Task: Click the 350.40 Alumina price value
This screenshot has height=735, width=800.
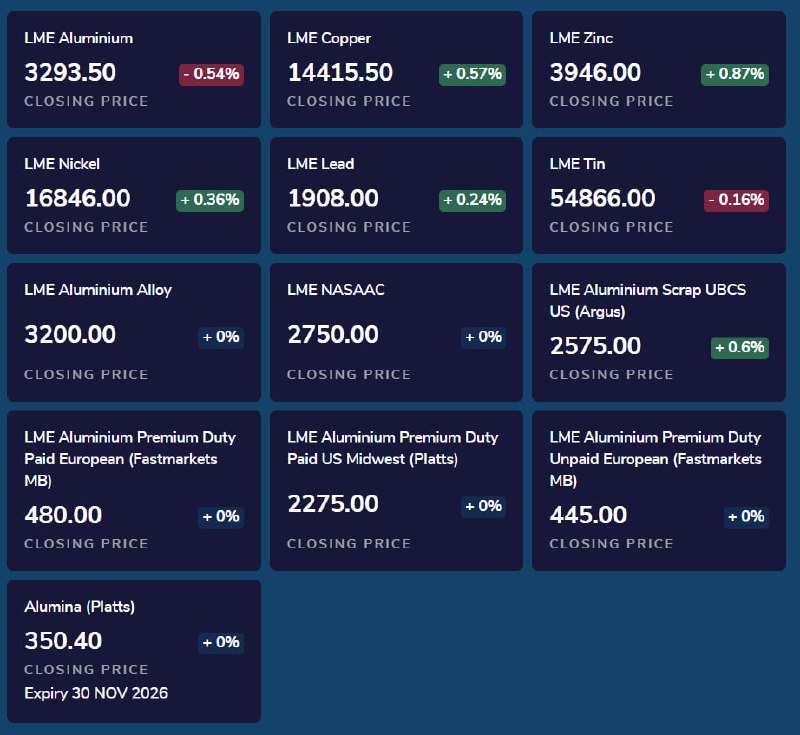Action: 63,641
